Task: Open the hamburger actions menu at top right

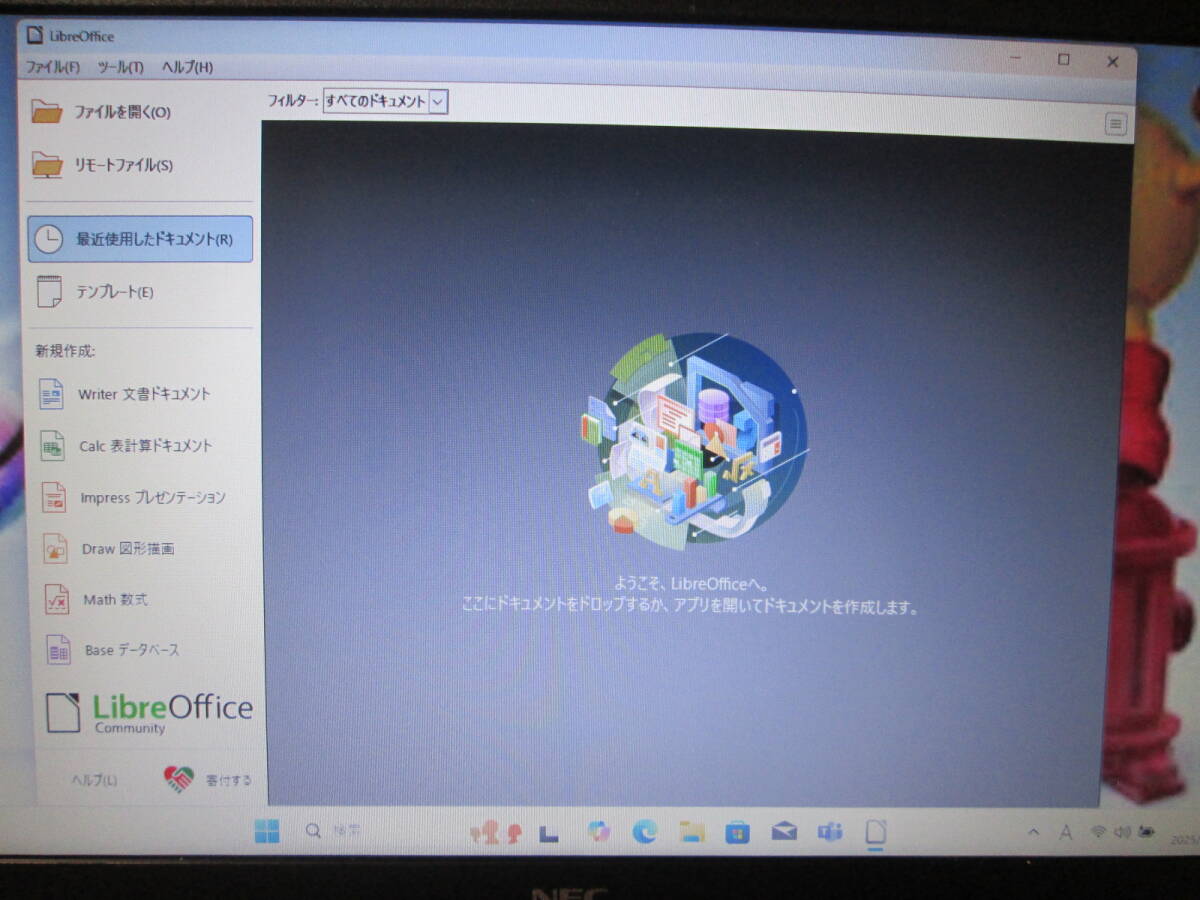Action: click(1116, 124)
